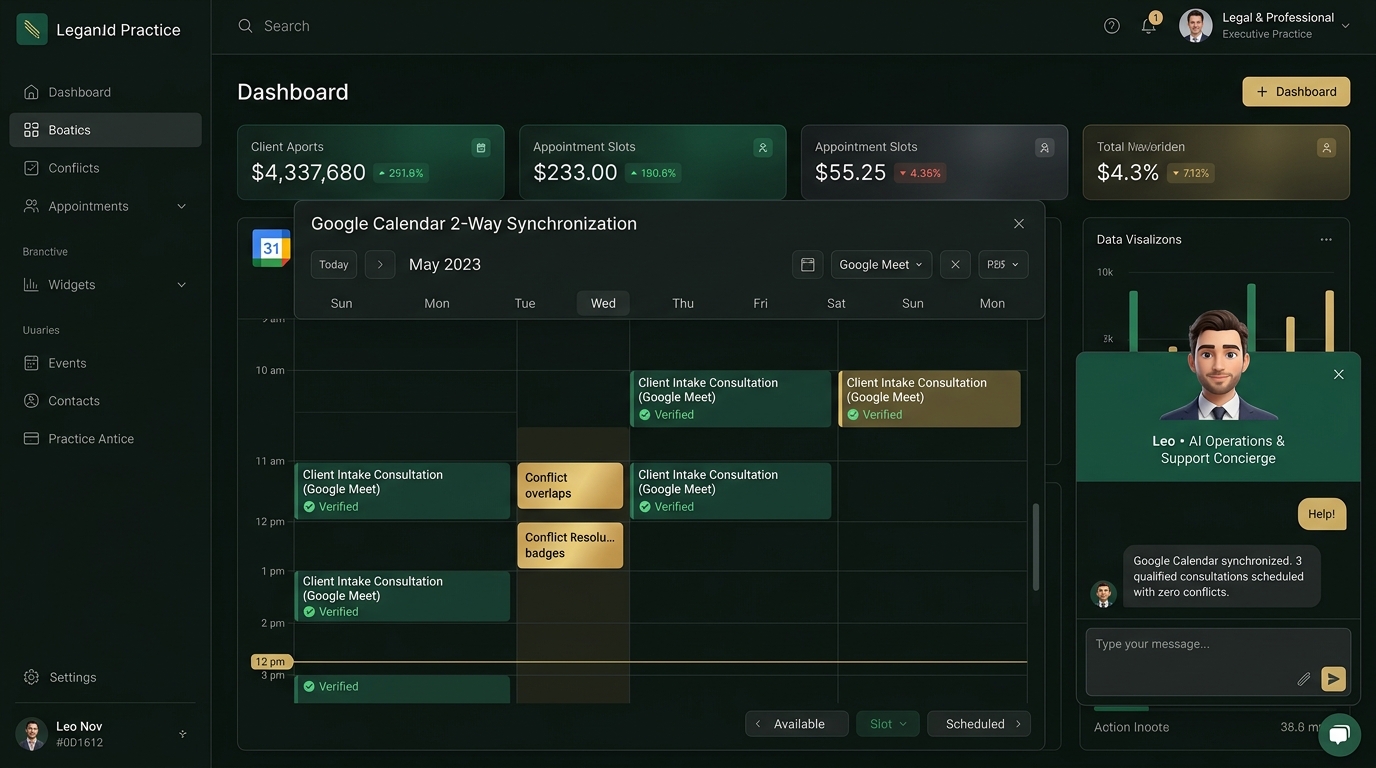The width and height of the screenshot is (1376, 768).
Task: Open the Conflict Resolu... badges event
Action: point(570,545)
